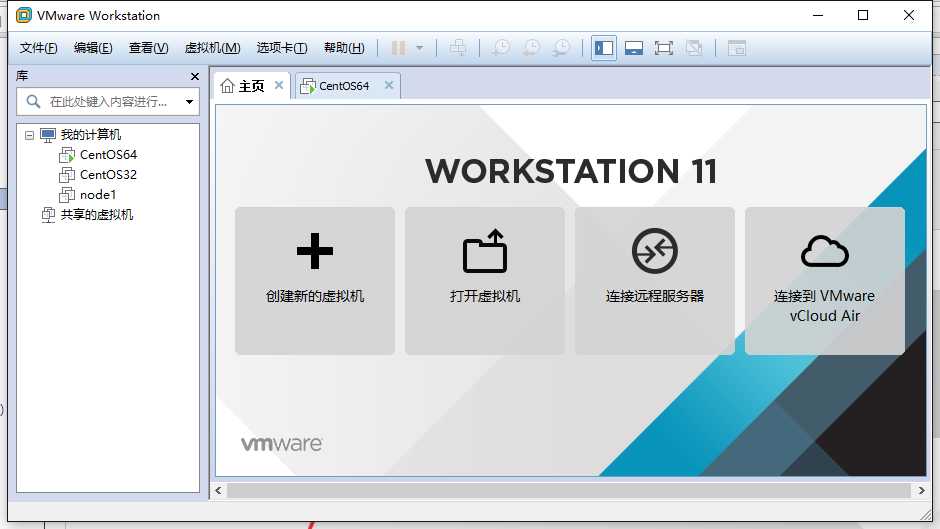The width and height of the screenshot is (940, 529).
Task: Open the 文件(F) menu
Action: point(38,48)
